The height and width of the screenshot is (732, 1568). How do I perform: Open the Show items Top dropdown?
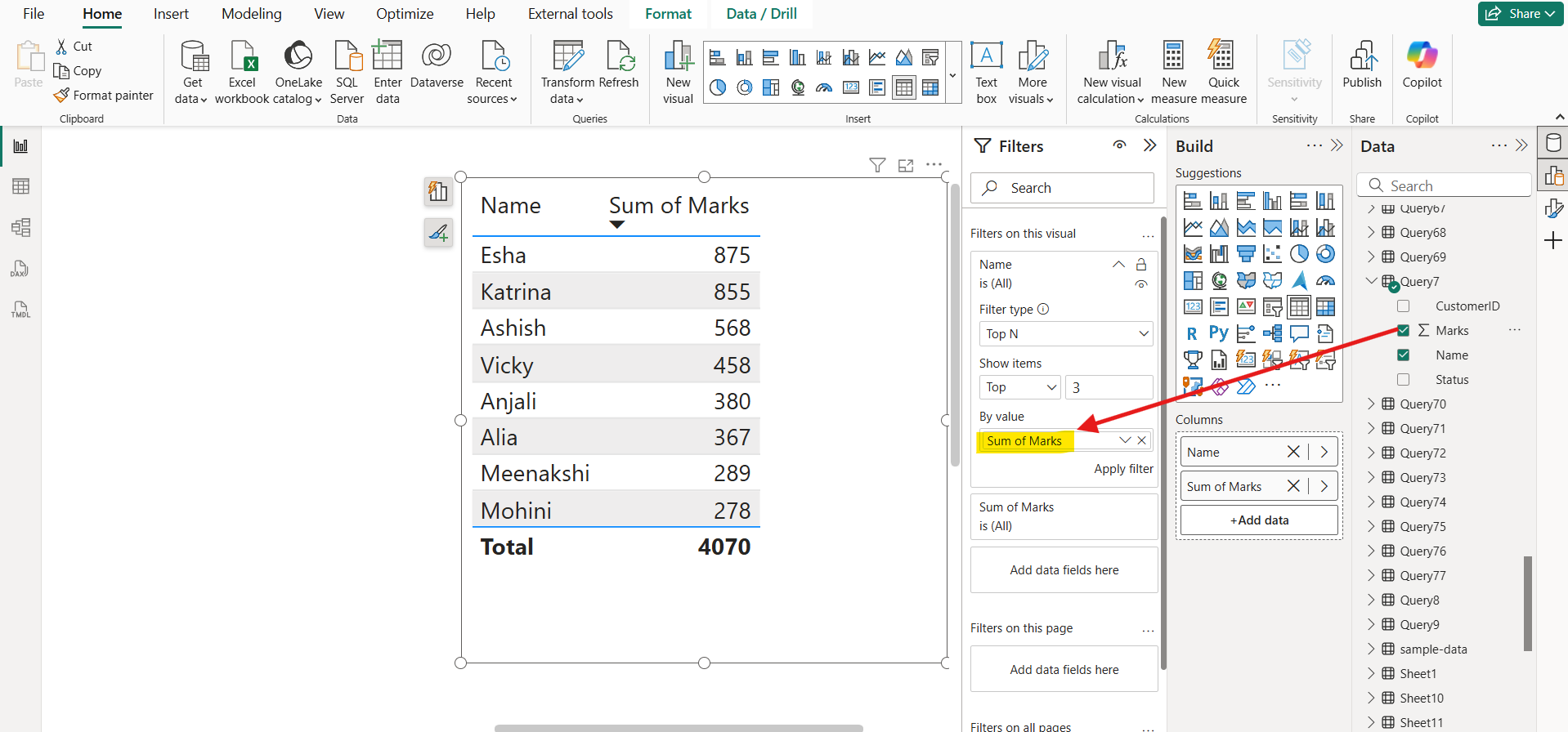click(x=1019, y=387)
